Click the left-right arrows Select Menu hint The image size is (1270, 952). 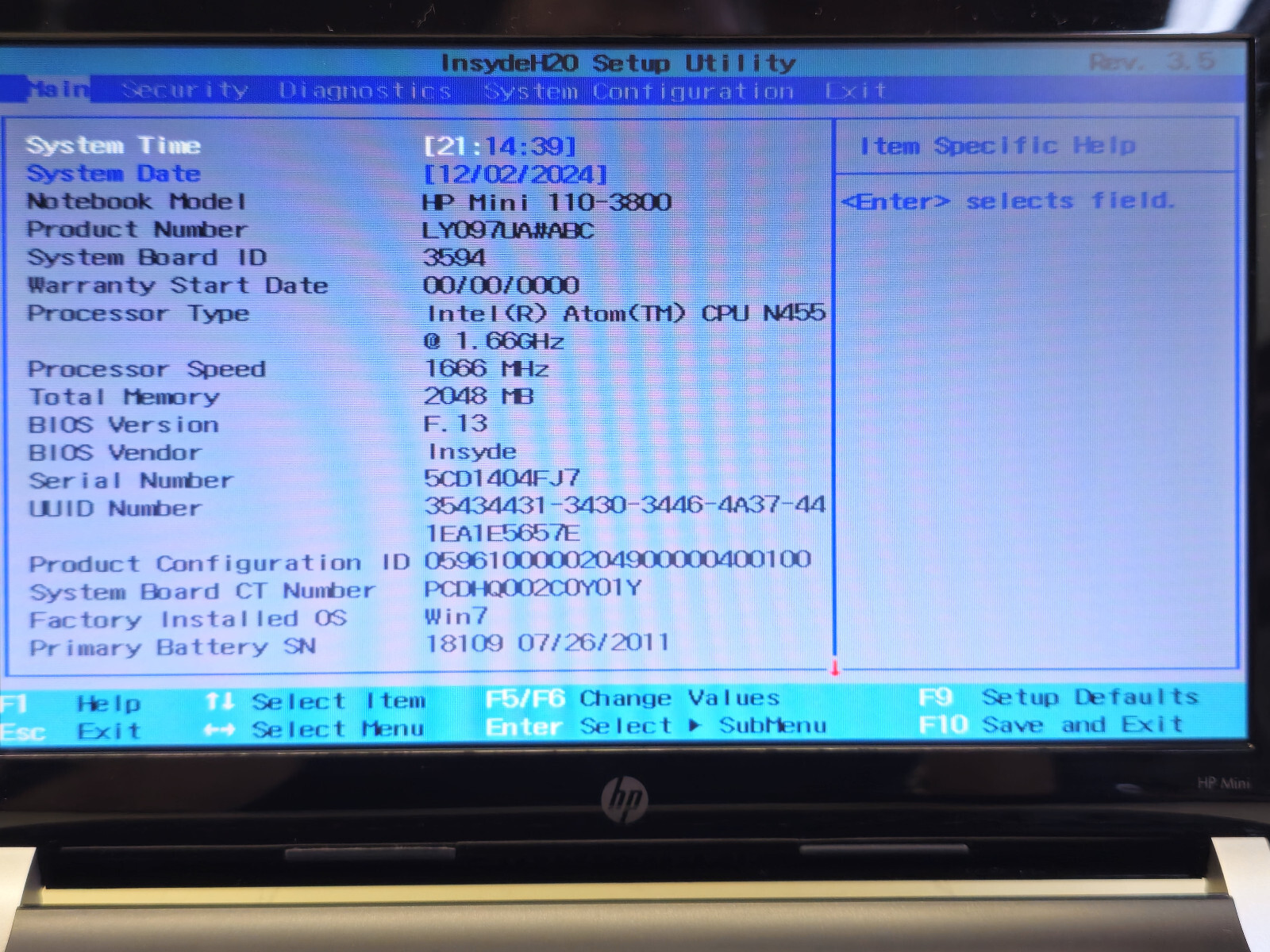click(314, 728)
